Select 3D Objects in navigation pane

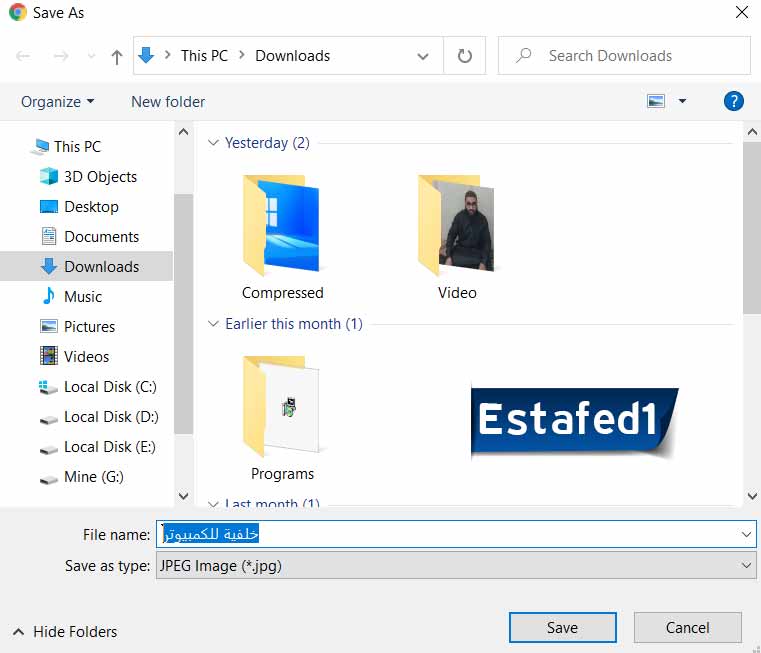point(100,177)
